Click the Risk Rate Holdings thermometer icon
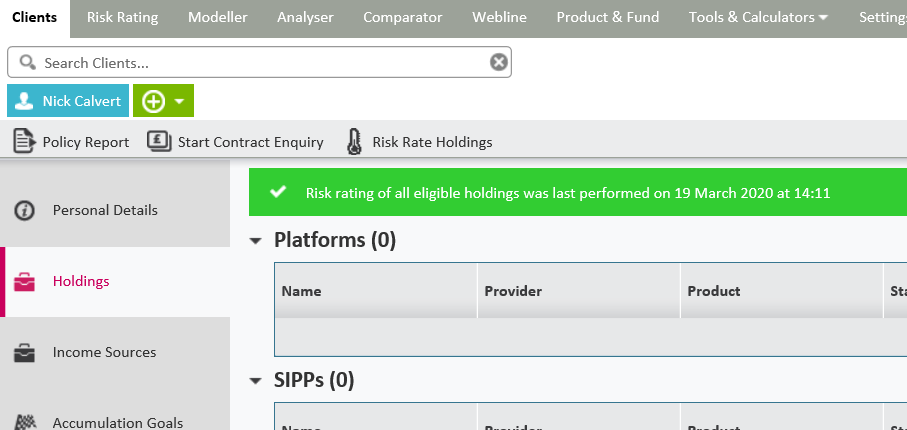The width and height of the screenshot is (907, 430). 354,142
